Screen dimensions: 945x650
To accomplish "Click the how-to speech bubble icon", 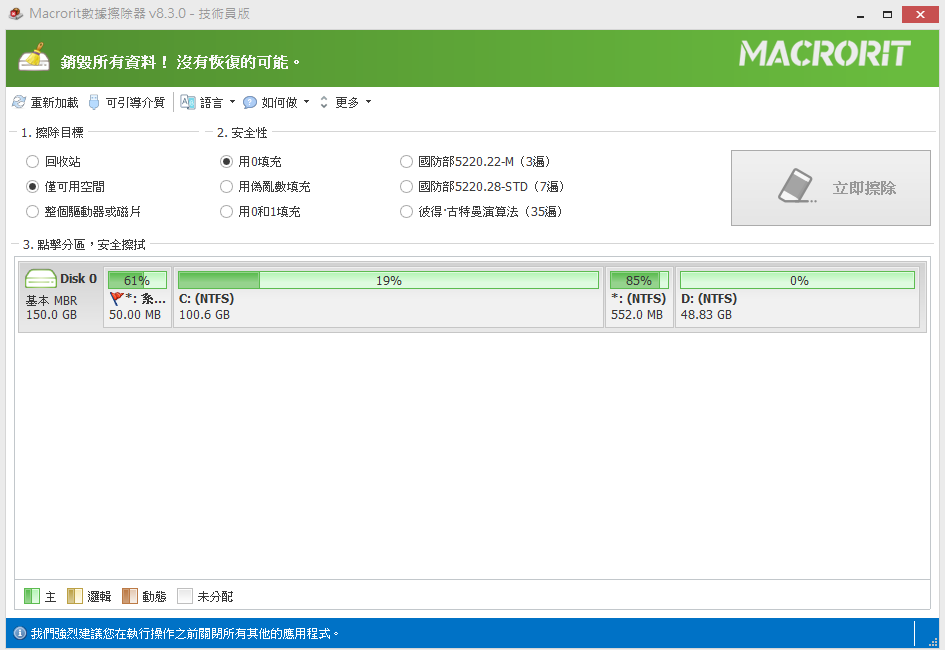I will click(250, 103).
